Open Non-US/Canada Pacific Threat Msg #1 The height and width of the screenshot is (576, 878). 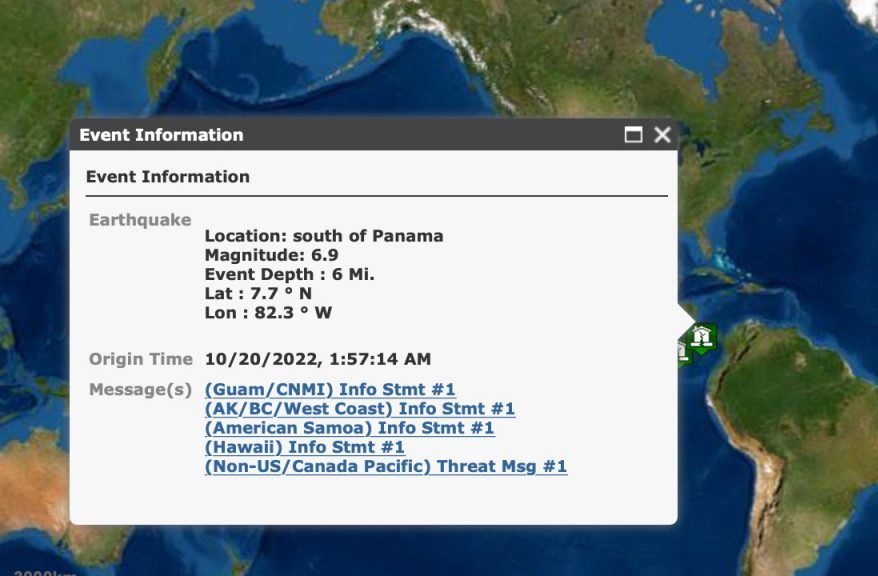[x=385, y=466]
